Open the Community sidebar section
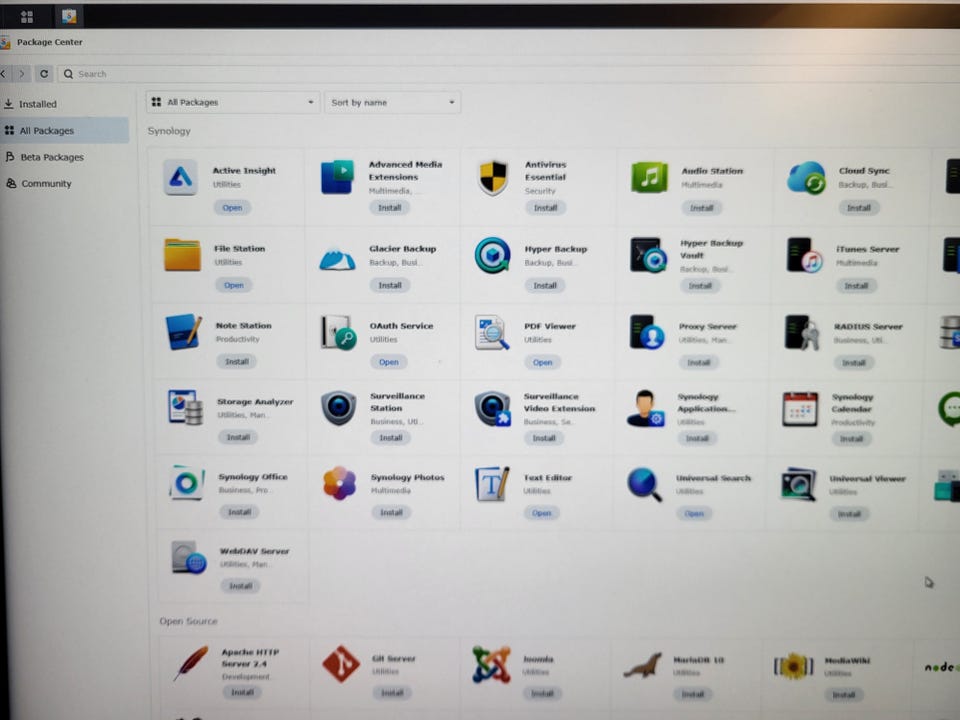 pyautogui.click(x=46, y=184)
